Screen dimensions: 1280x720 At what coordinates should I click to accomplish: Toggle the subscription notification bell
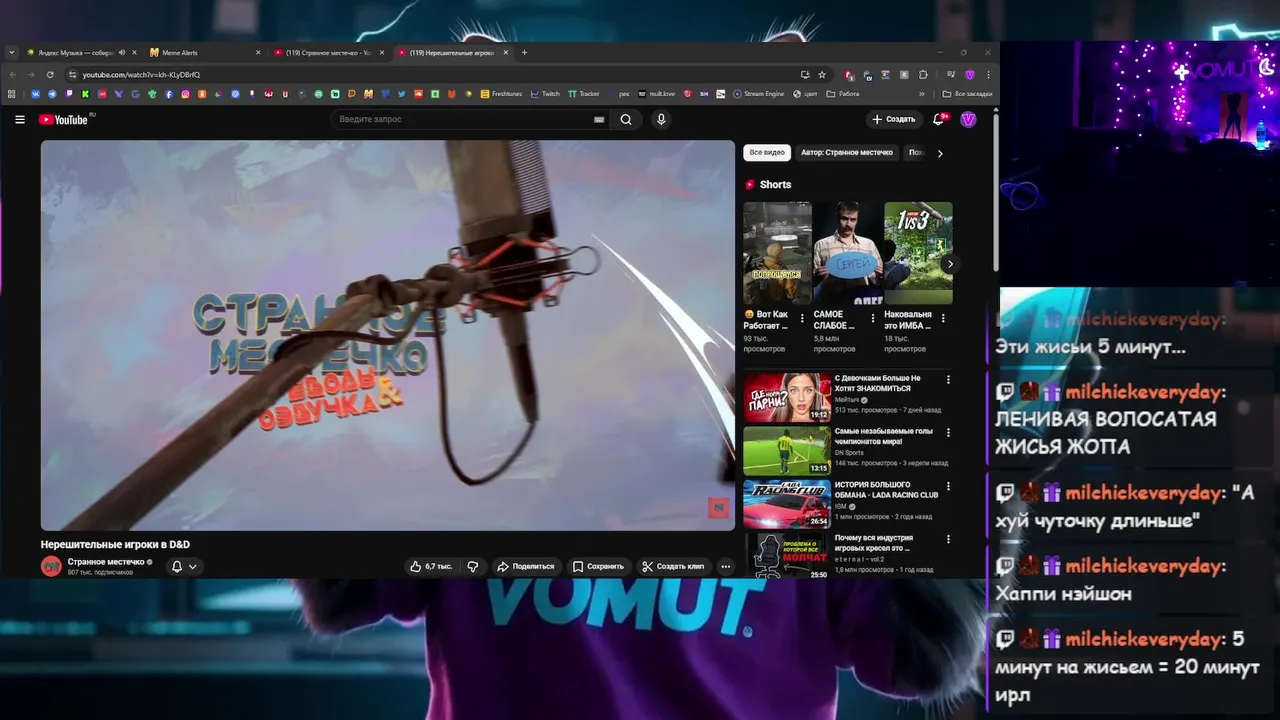[177, 566]
